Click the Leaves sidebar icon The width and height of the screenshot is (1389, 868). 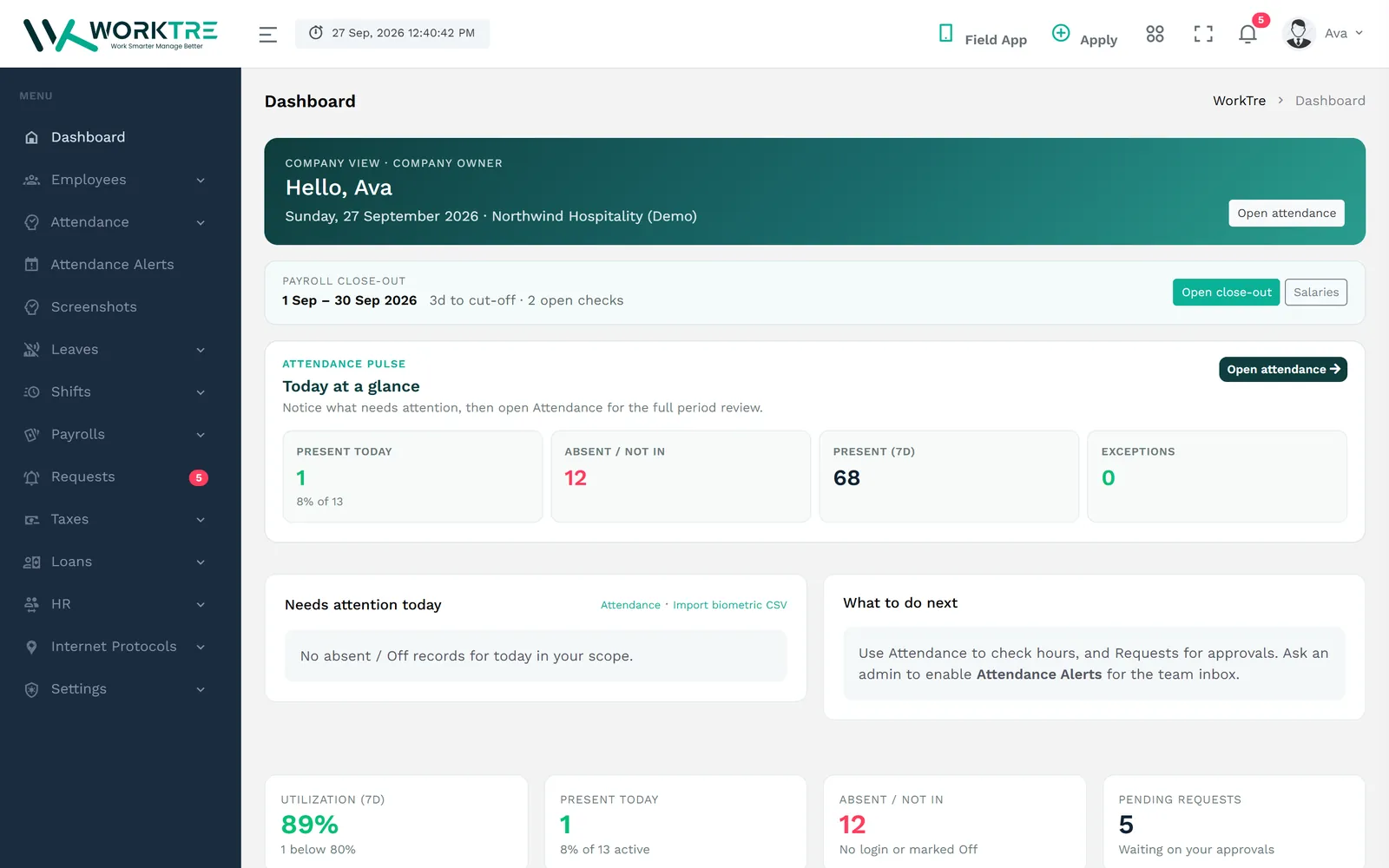click(x=32, y=350)
